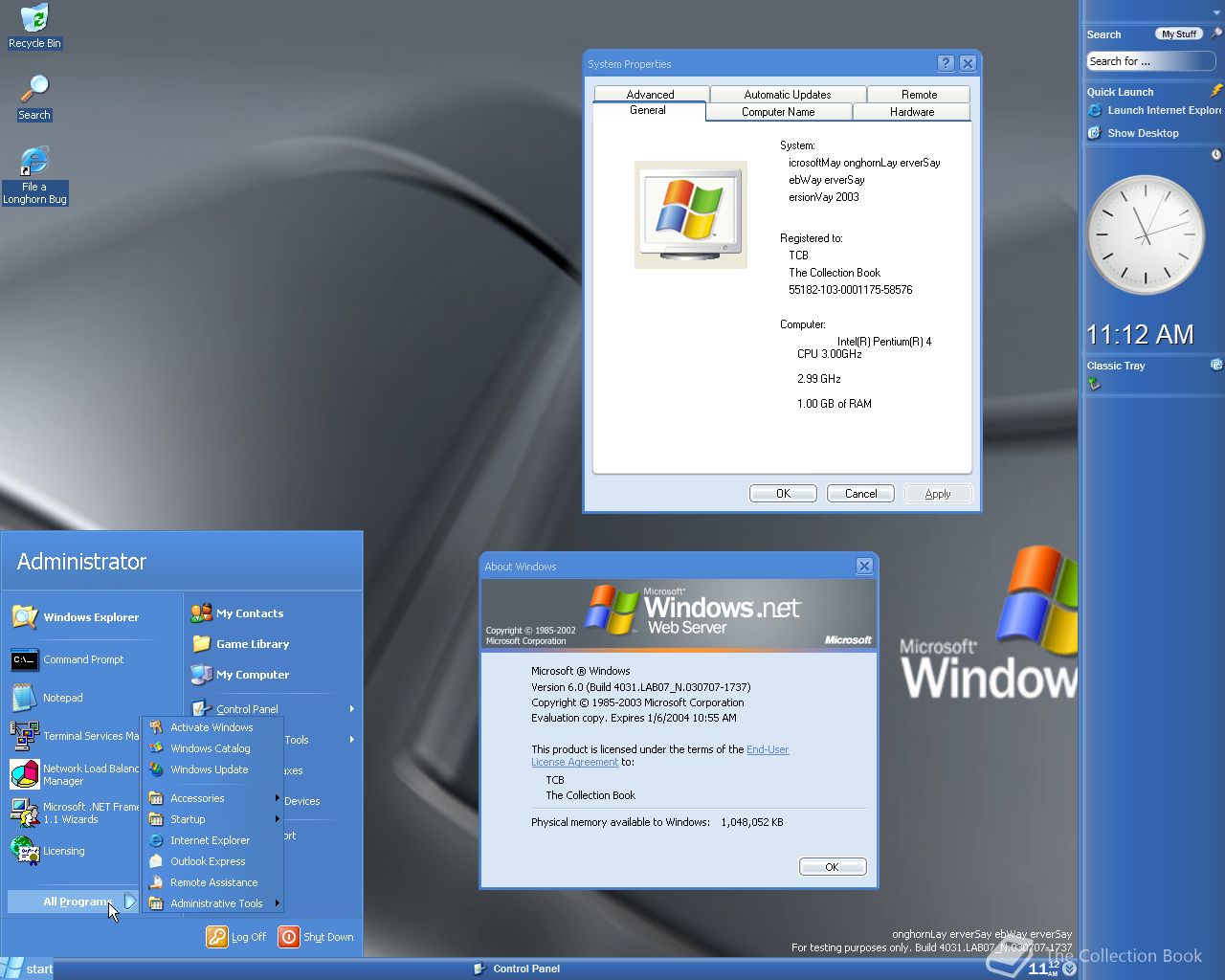Open Network Load Balancing Manager icon
Viewport: 1225px width, 980px height.
pyautogui.click(x=25, y=774)
